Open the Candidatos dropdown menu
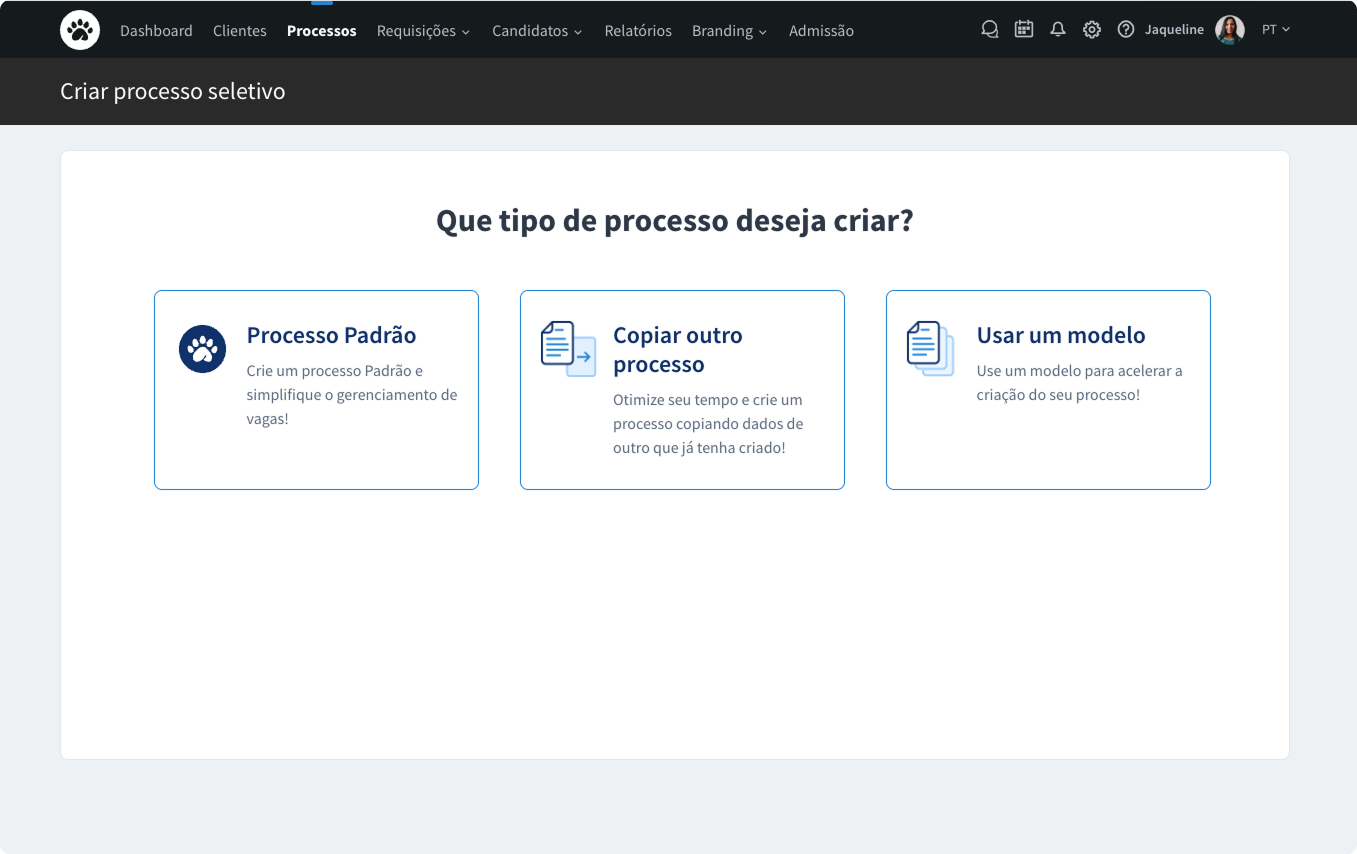 537,31
